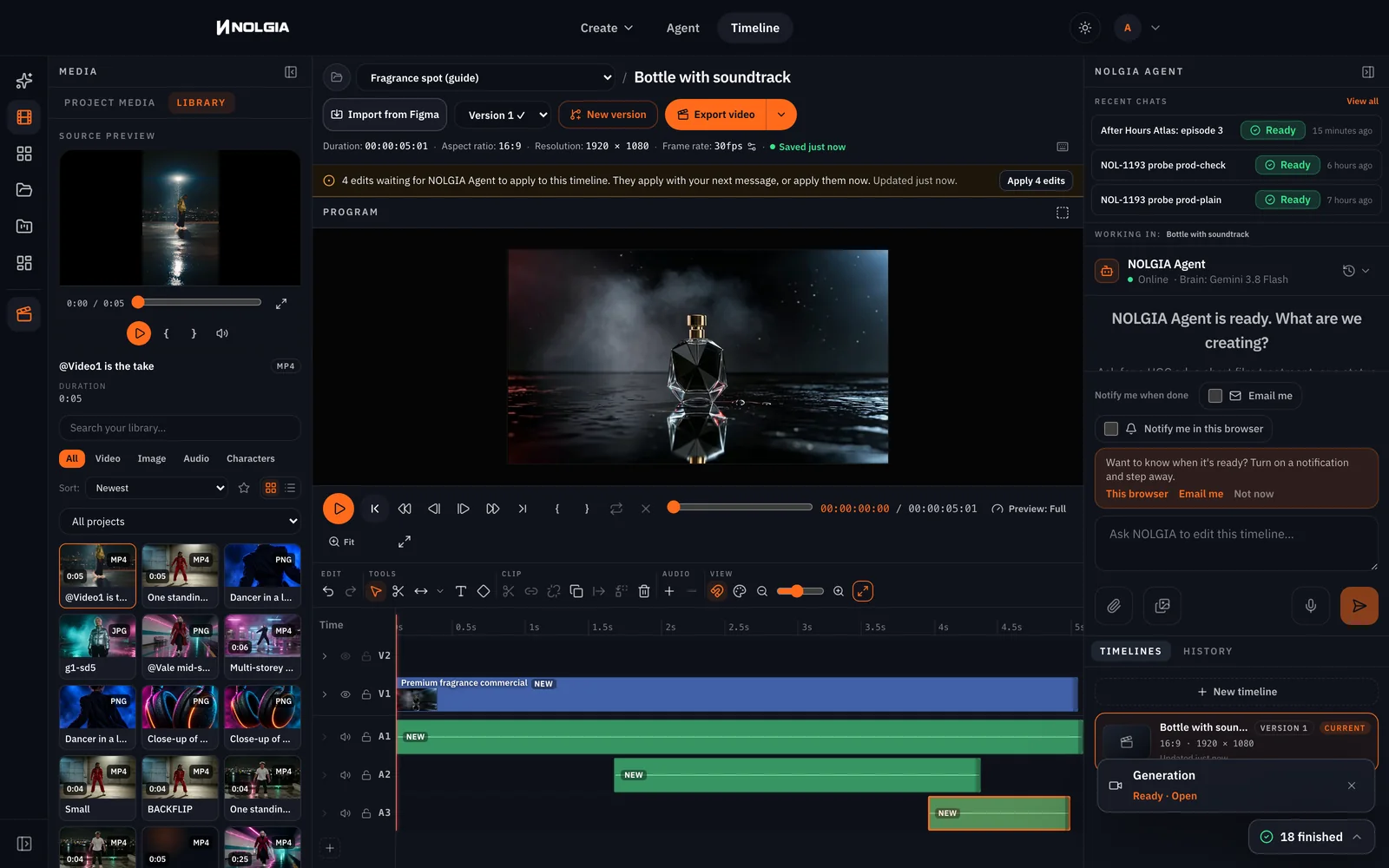Click the undo arrow in the Edit group
The height and width of the screenshot is (868, 1389).
328,591
